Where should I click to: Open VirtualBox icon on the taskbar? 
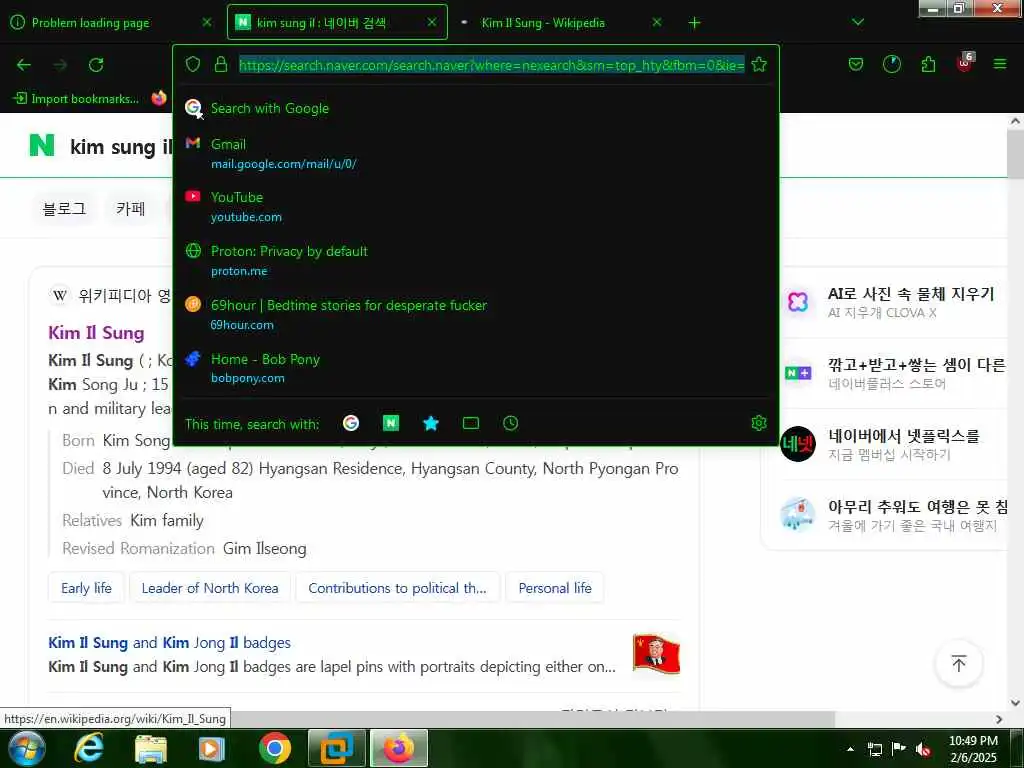tap(336, 748)
